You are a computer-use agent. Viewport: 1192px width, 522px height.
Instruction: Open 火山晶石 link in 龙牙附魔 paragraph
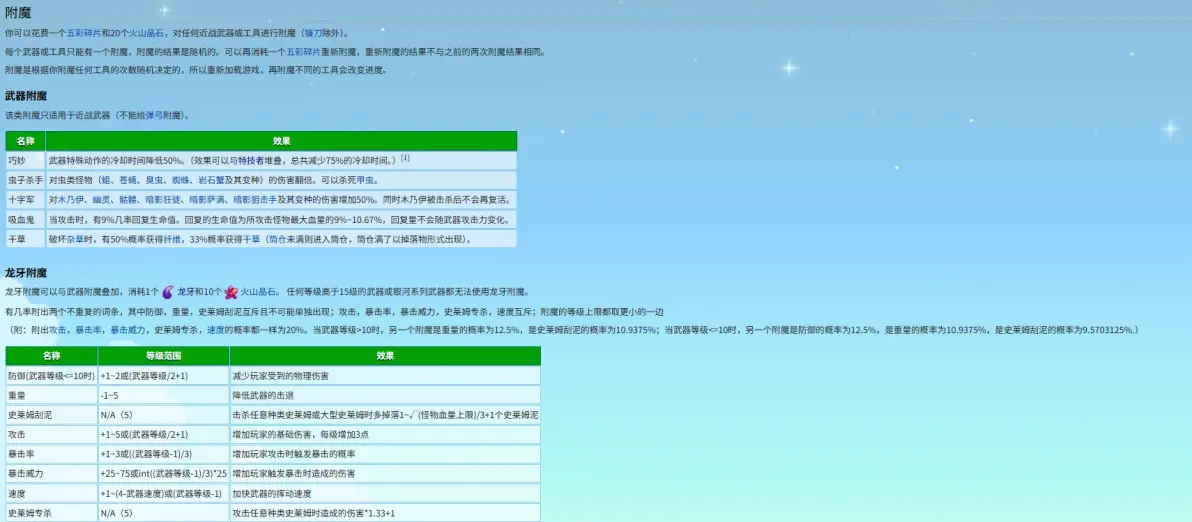(256, 292)
